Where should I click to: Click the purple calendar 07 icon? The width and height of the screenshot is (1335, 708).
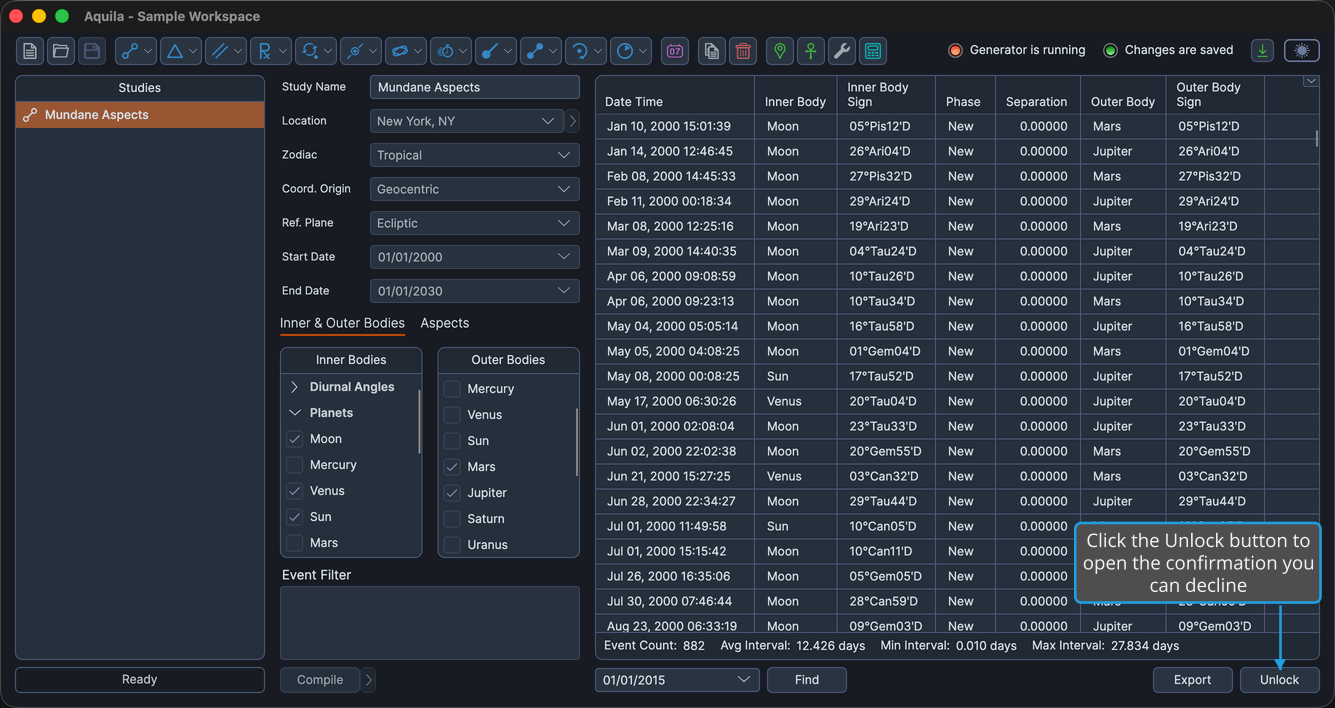pos(675,51)
